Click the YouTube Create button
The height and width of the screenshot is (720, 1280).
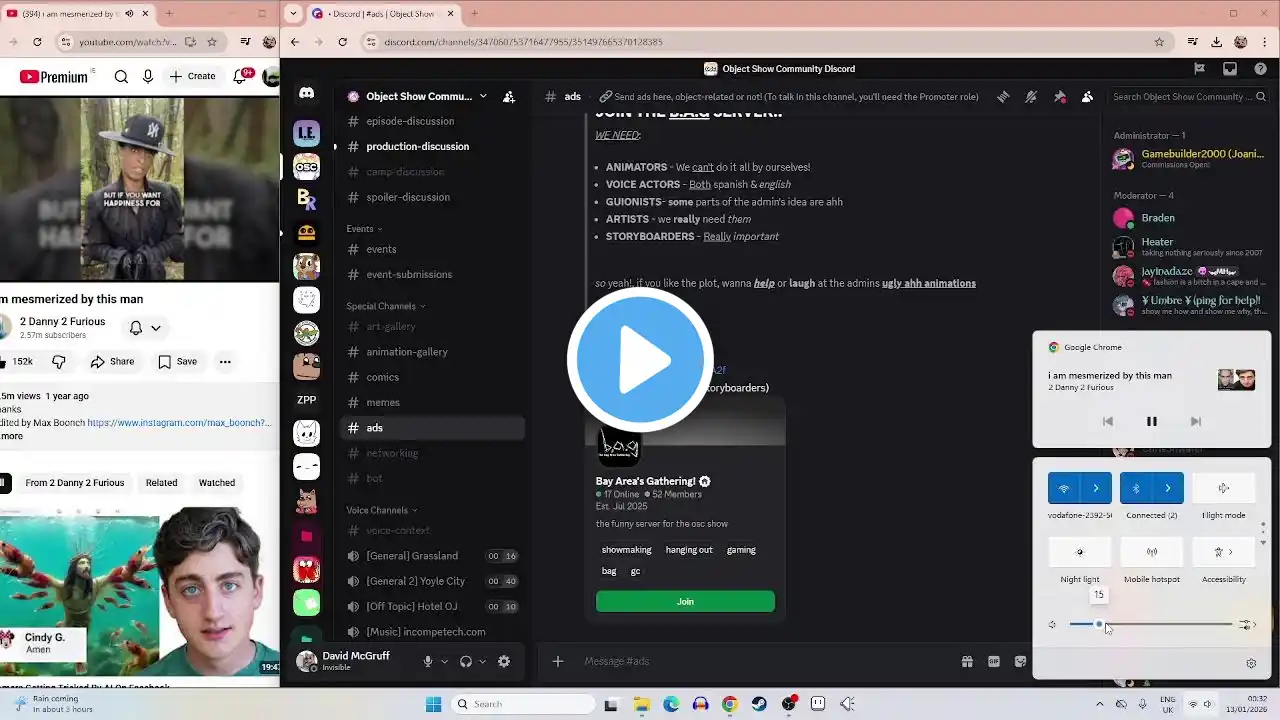(192, 76)
